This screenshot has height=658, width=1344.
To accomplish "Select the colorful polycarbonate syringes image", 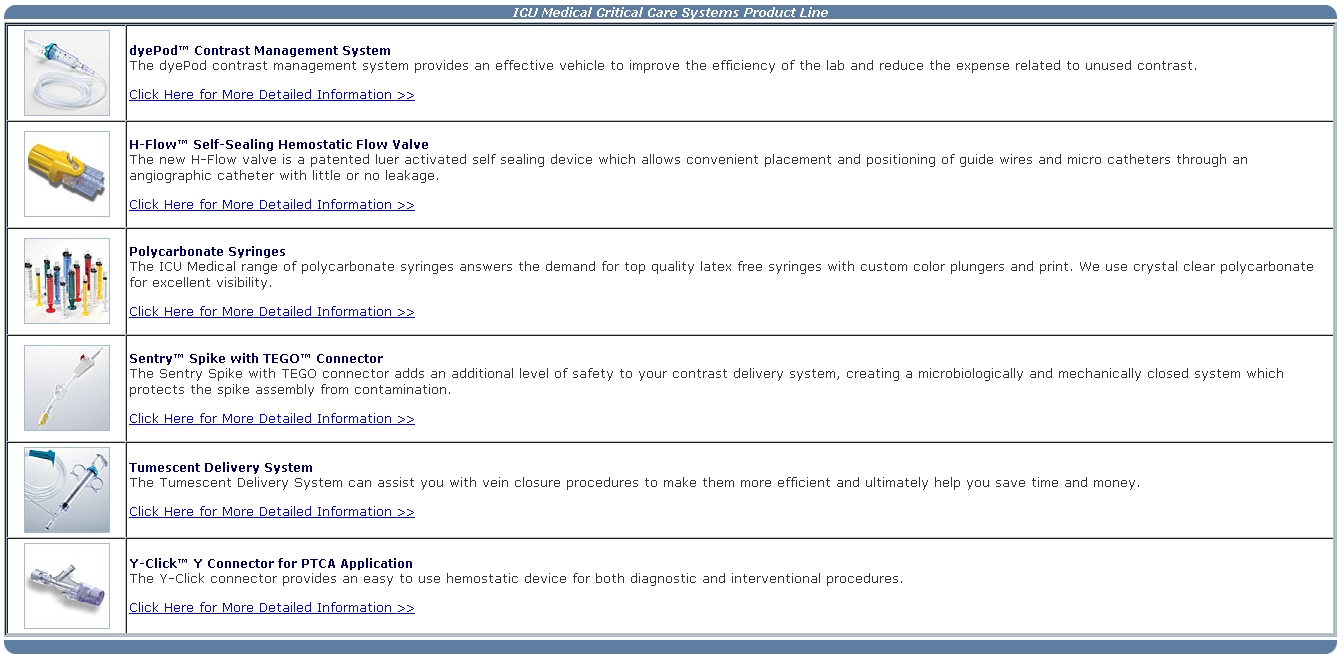I will click(x=66, y=281).
